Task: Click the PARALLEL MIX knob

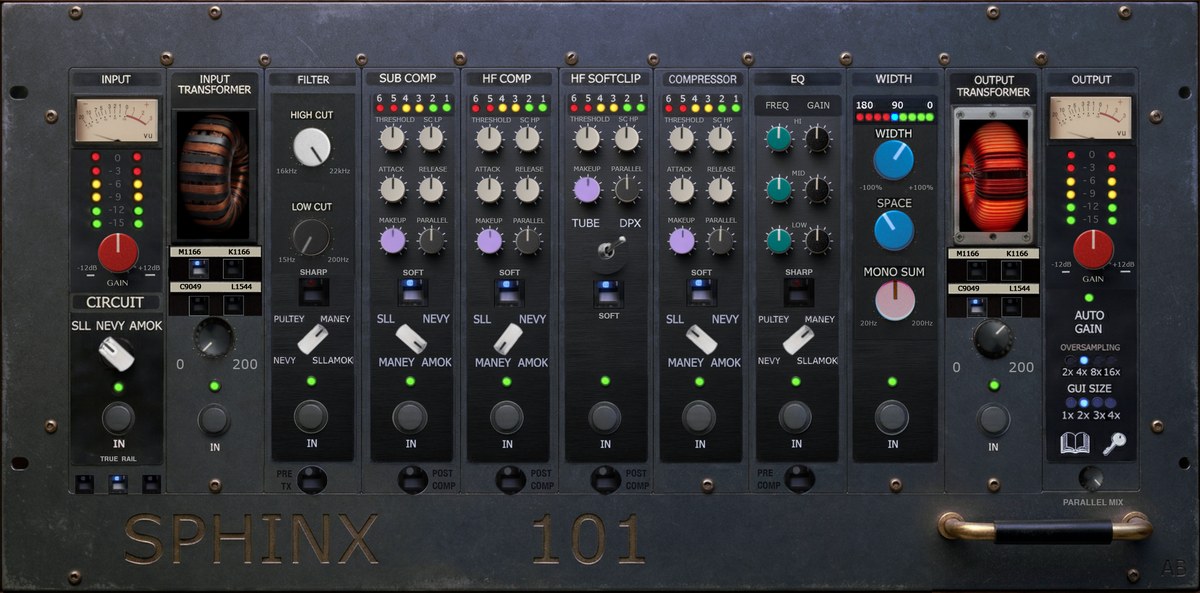Action: coord(1091,479)
